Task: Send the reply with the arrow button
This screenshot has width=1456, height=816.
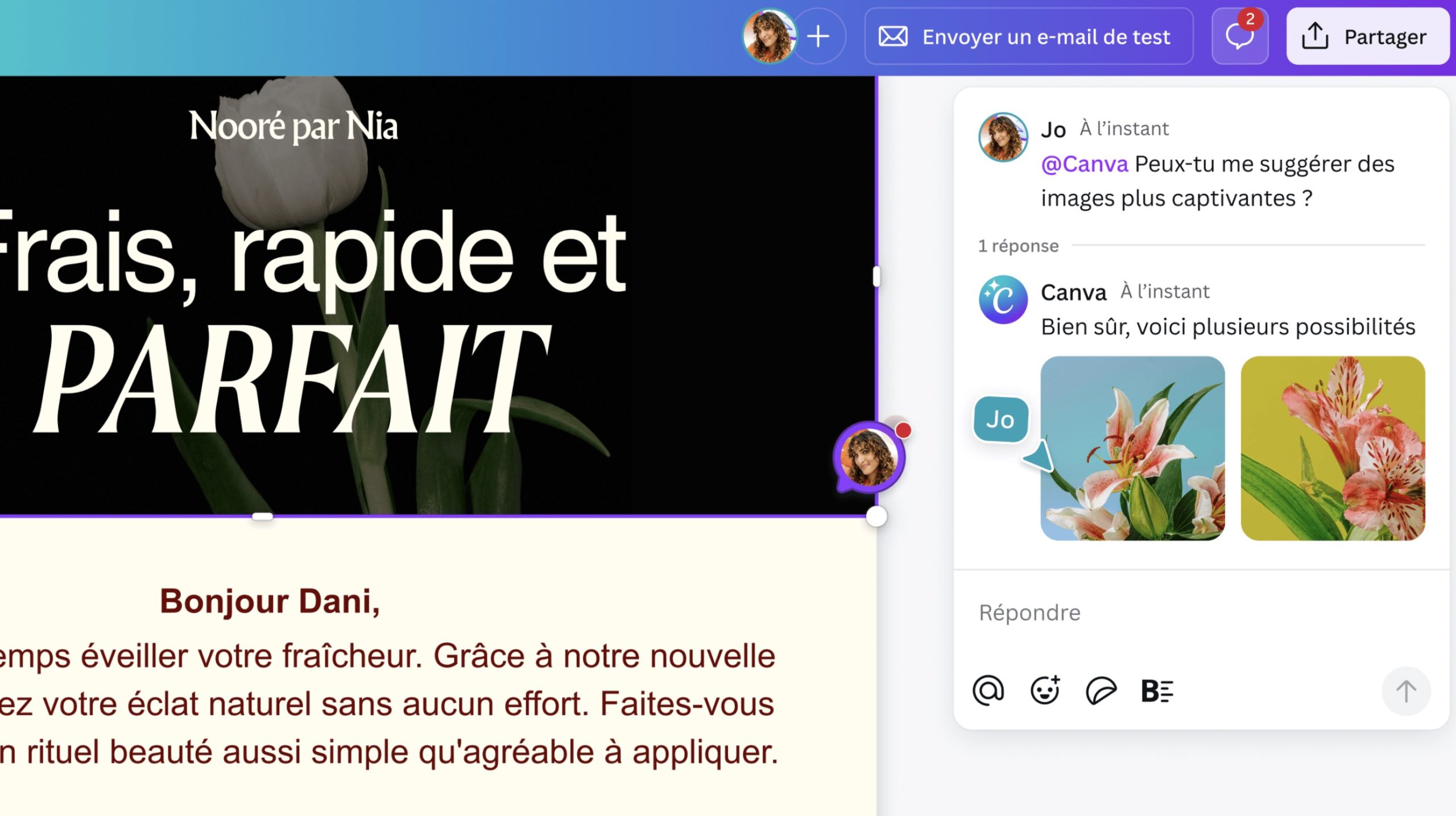Action: pos(1406,691)
